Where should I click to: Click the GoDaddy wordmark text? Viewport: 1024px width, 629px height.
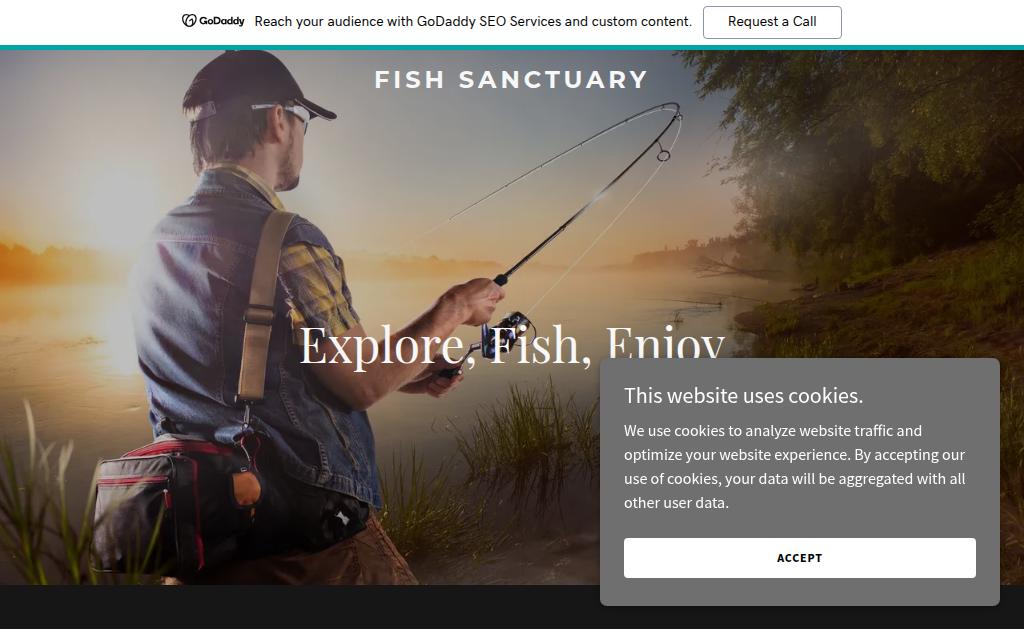221,21
